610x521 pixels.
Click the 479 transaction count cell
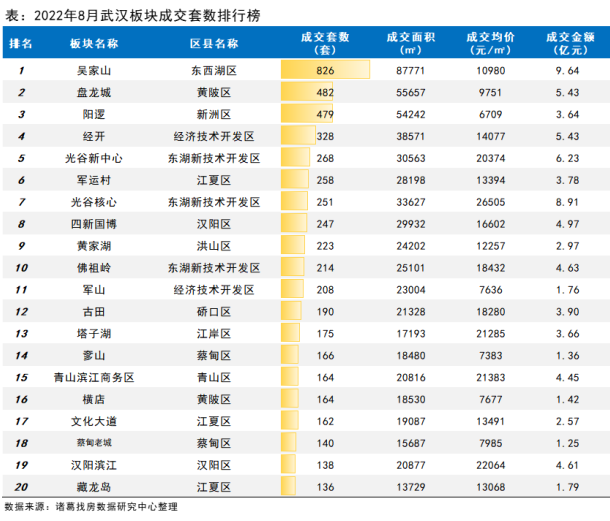coord(325,114)
